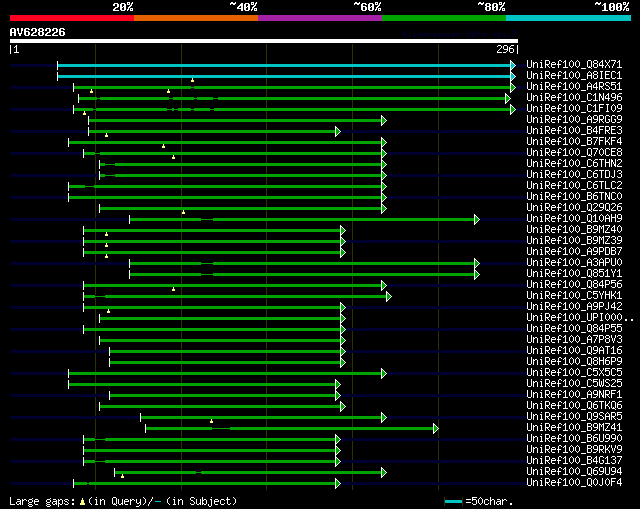Click the orange ~40% identity color segment

coord(196,18)
